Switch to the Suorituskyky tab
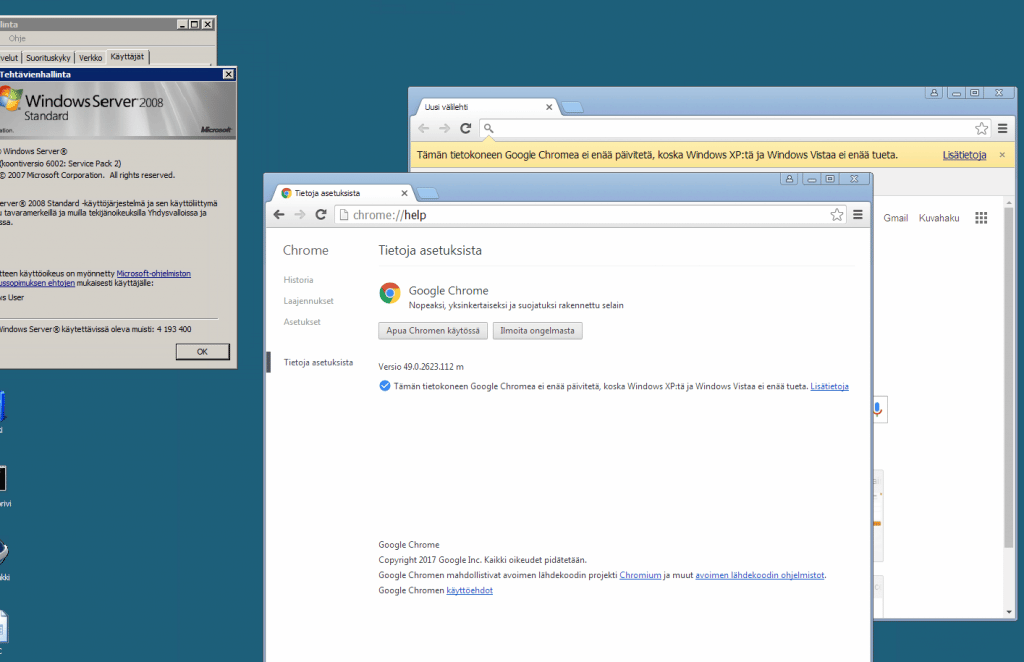This screenshot has width=1024, height=662. [x=49, y=58]
